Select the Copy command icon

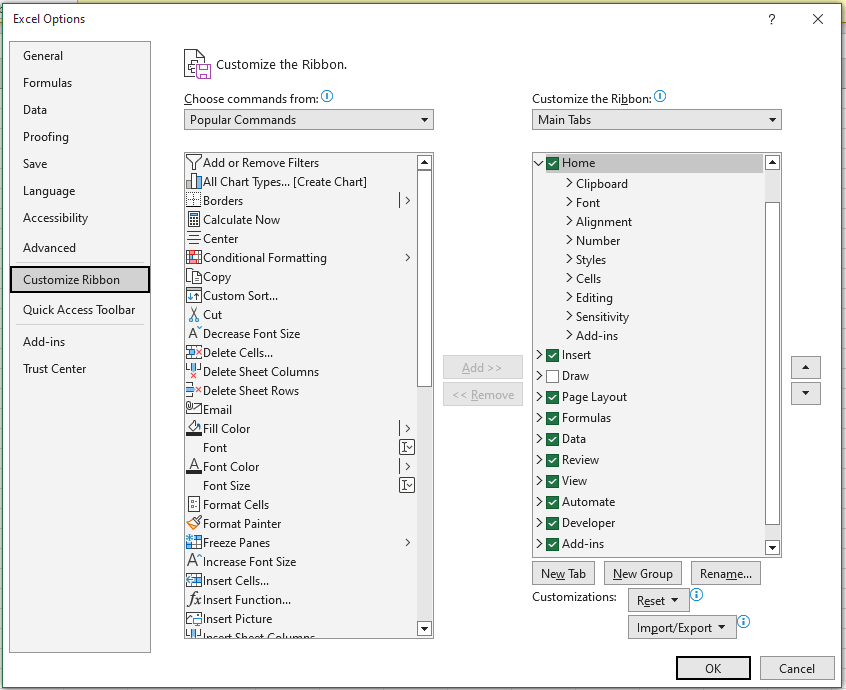[x=194, y=276]
